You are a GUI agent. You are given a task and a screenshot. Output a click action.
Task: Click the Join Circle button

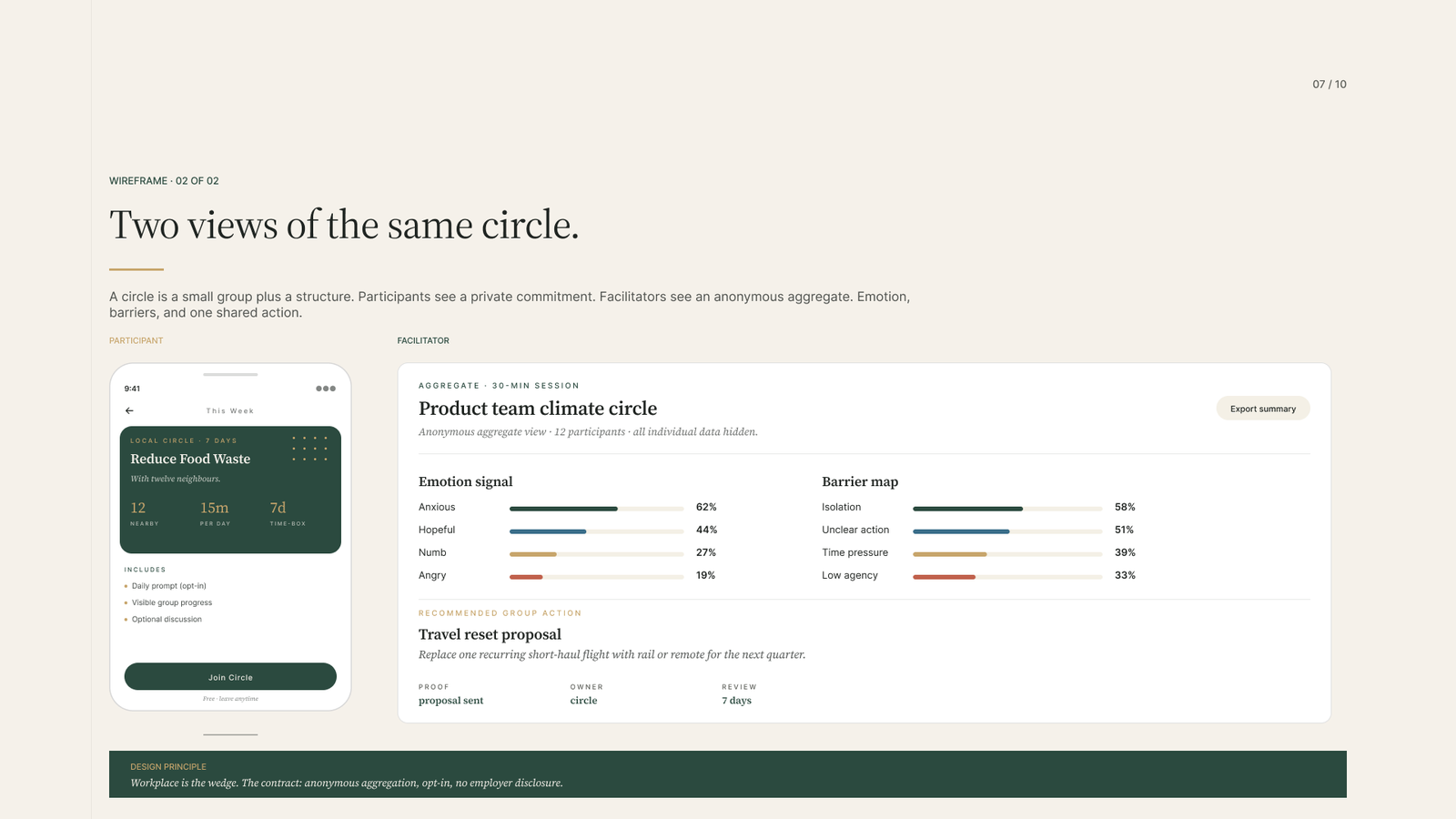(230, 677)
